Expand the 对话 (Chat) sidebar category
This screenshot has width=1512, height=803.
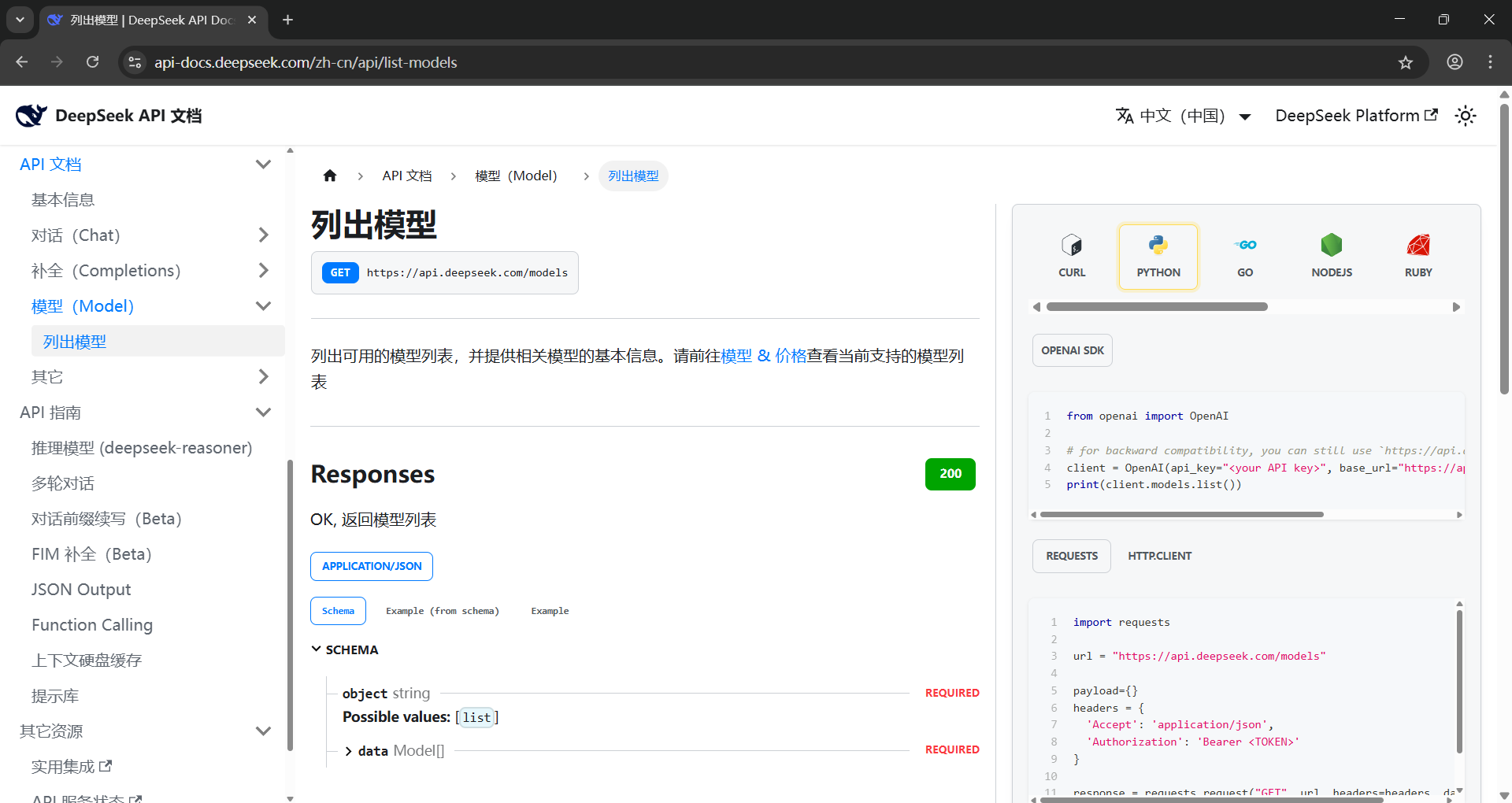pyautogui.click(x=263, y=235)
